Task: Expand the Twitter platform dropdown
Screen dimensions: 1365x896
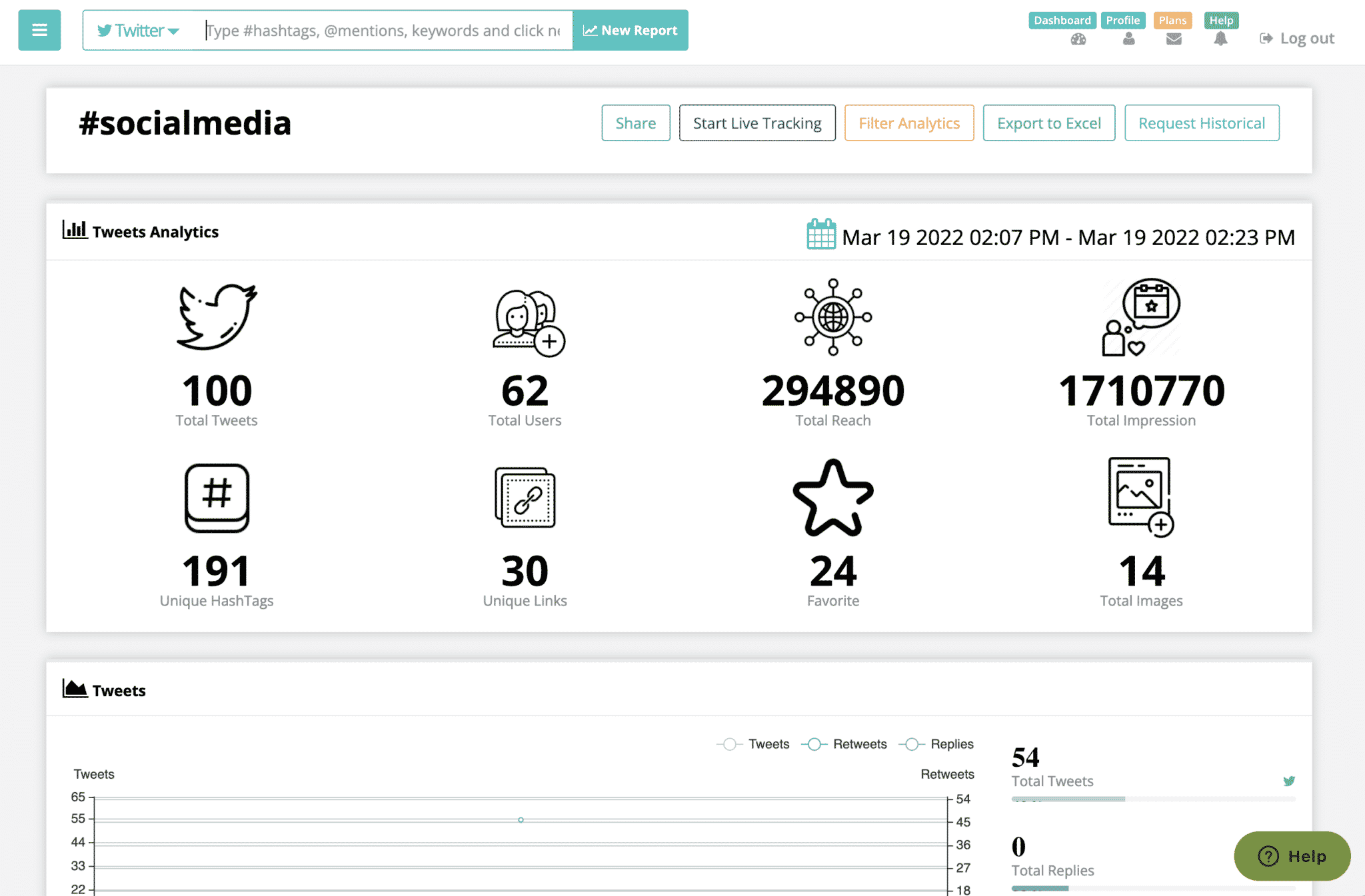Action: [x=139, y=31]
